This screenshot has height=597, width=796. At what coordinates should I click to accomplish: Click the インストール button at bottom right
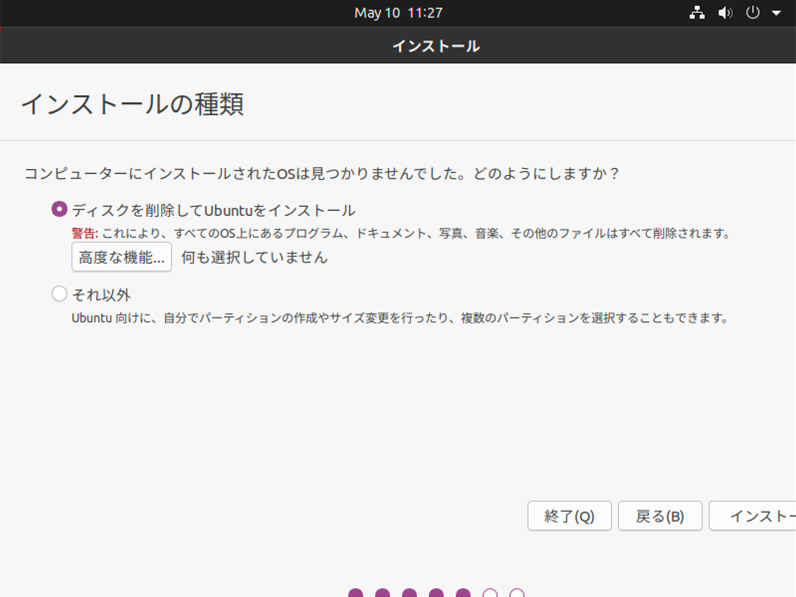[755, 516]
